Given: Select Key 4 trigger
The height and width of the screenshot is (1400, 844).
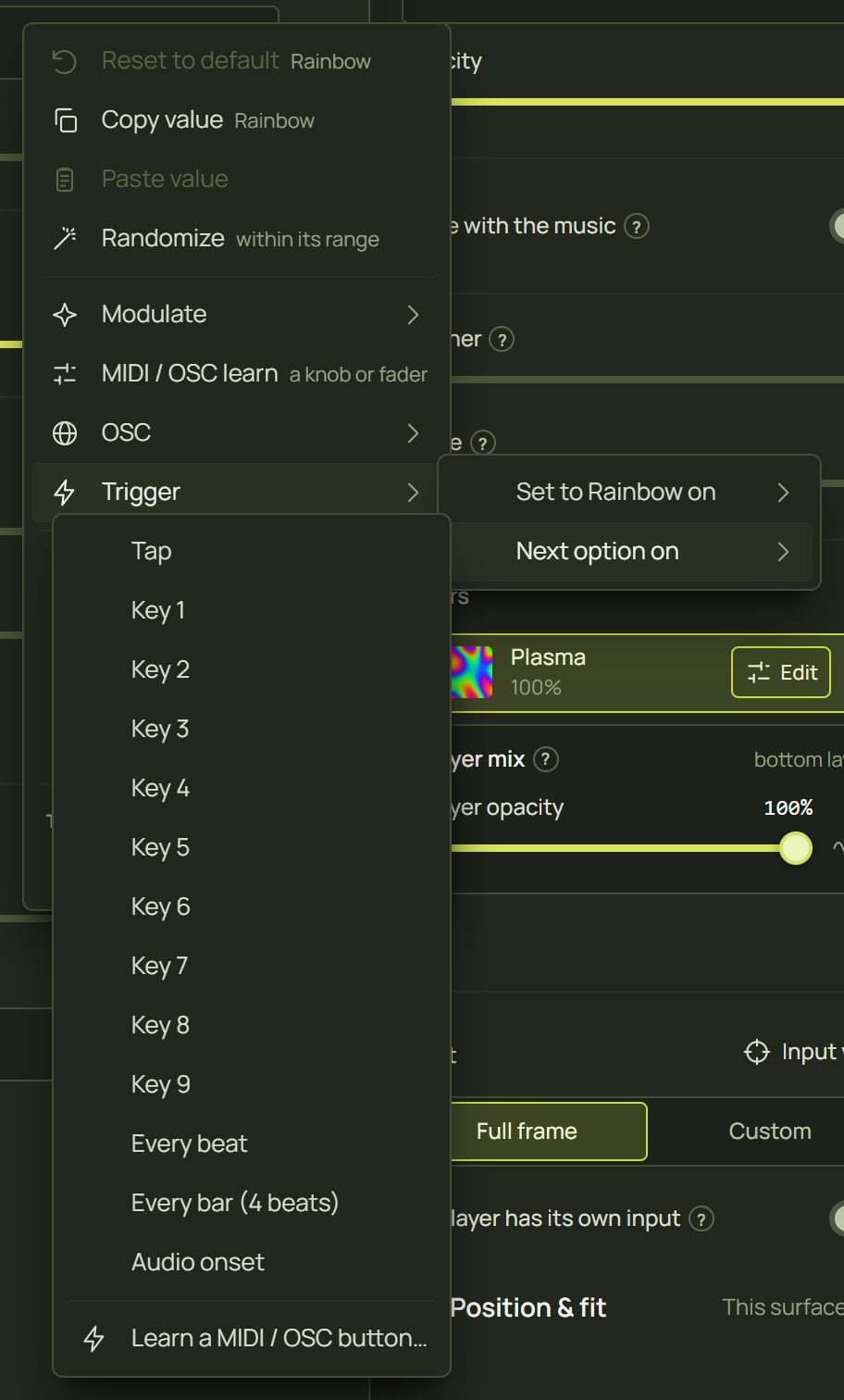Looking at the screenshot, I should 252,789.
